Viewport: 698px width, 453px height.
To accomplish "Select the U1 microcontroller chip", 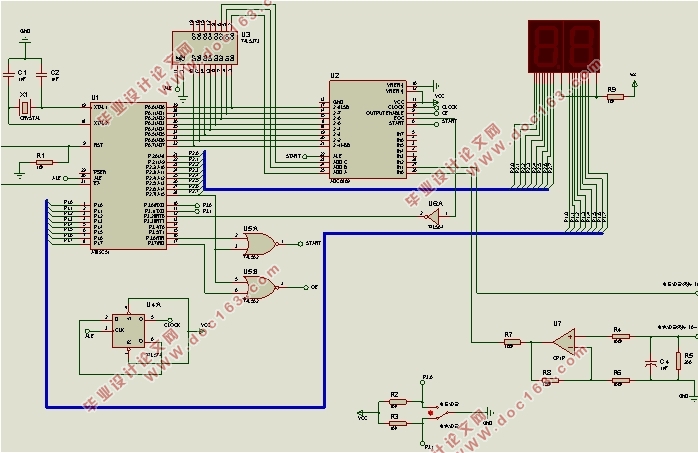I will coord(128,176).
